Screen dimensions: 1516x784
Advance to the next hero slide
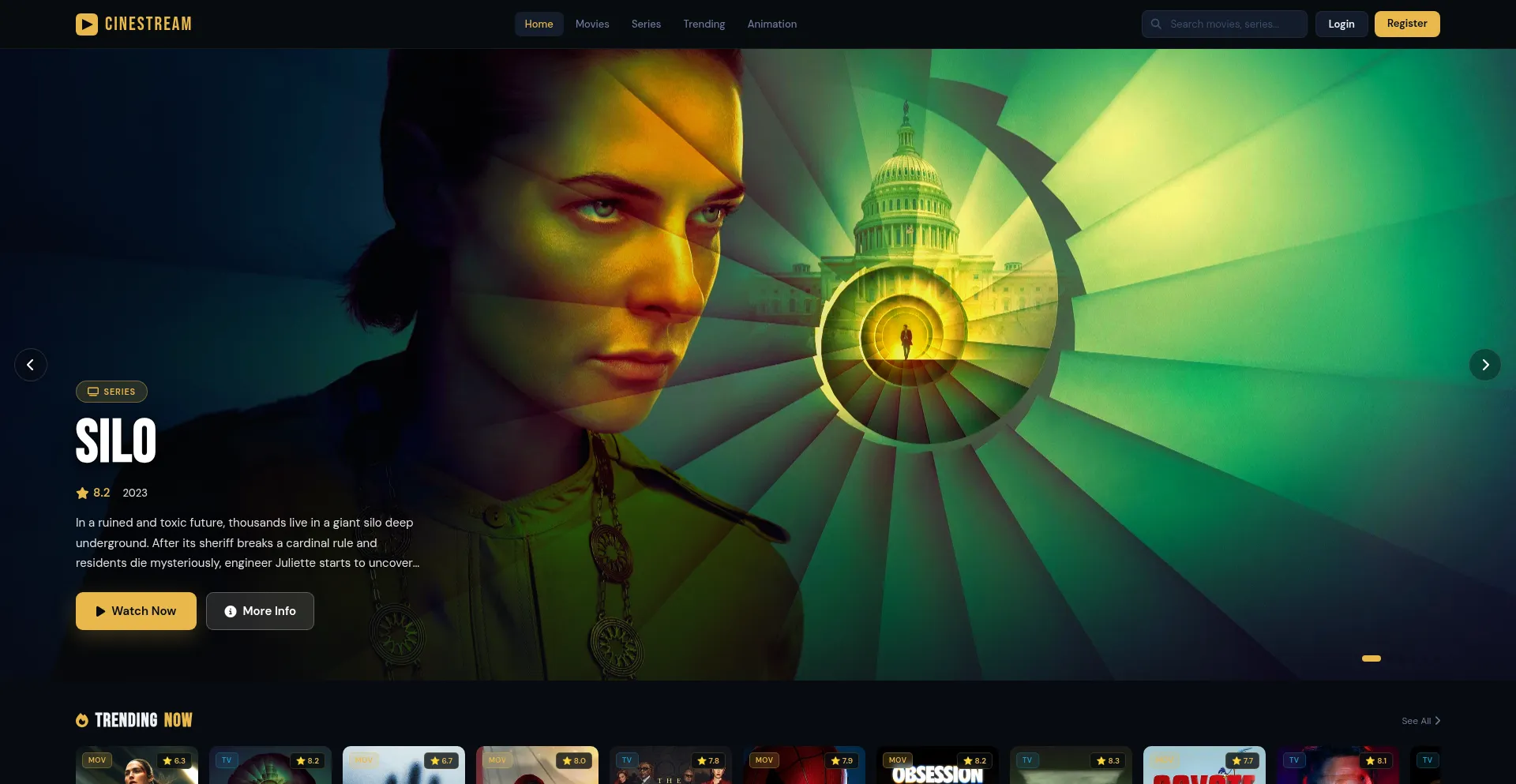click(1485, 365)
